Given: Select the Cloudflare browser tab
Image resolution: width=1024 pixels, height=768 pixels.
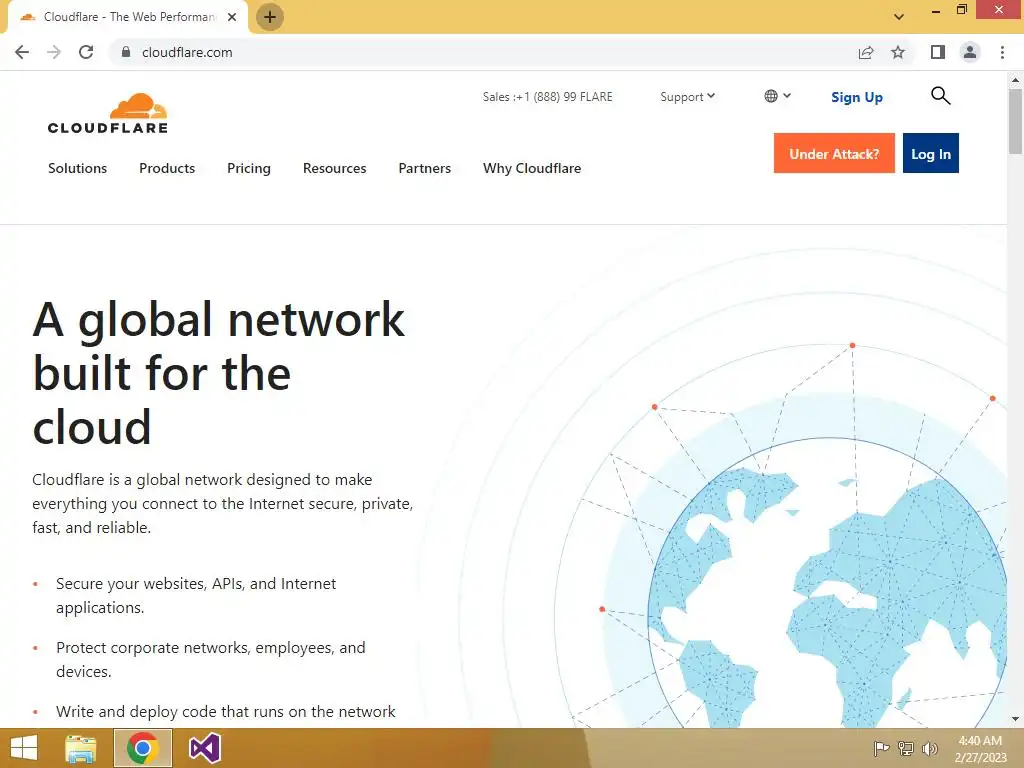Looking at the screenshot, I should pos(128,17).
